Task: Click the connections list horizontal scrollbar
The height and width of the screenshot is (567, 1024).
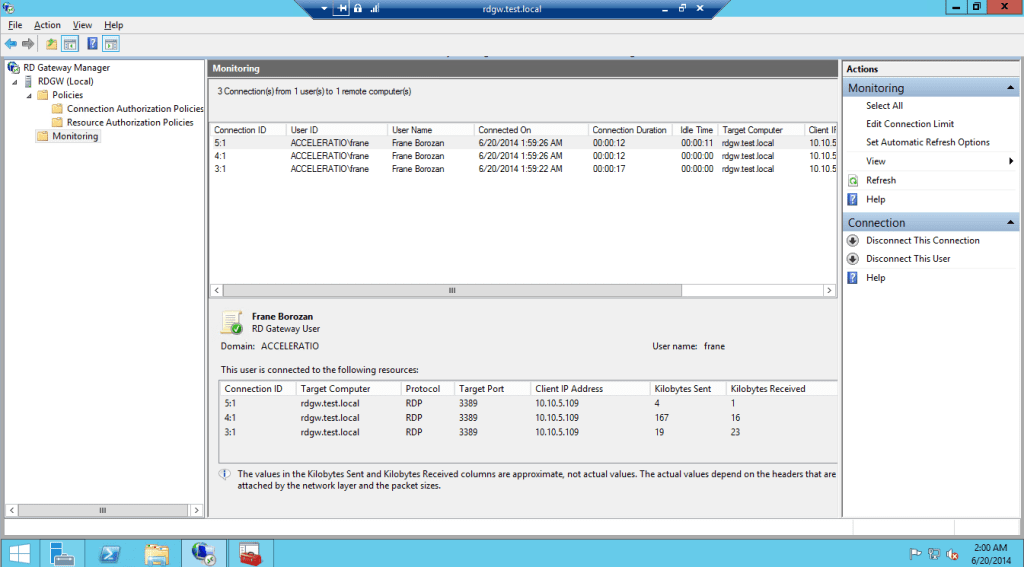Action: [x=450, y=290]
